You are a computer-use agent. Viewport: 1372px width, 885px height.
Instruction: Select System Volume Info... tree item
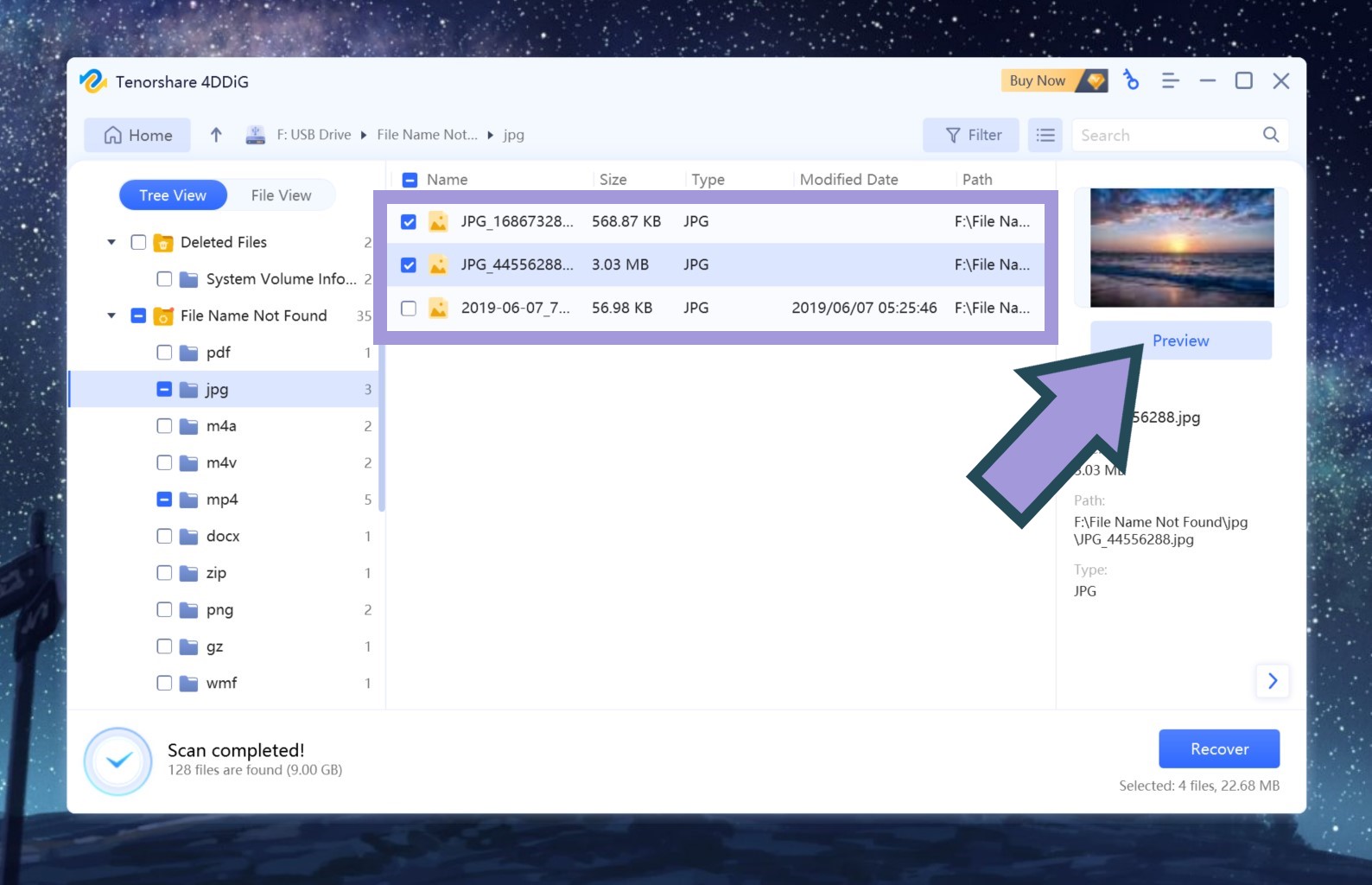pos(281,279)
